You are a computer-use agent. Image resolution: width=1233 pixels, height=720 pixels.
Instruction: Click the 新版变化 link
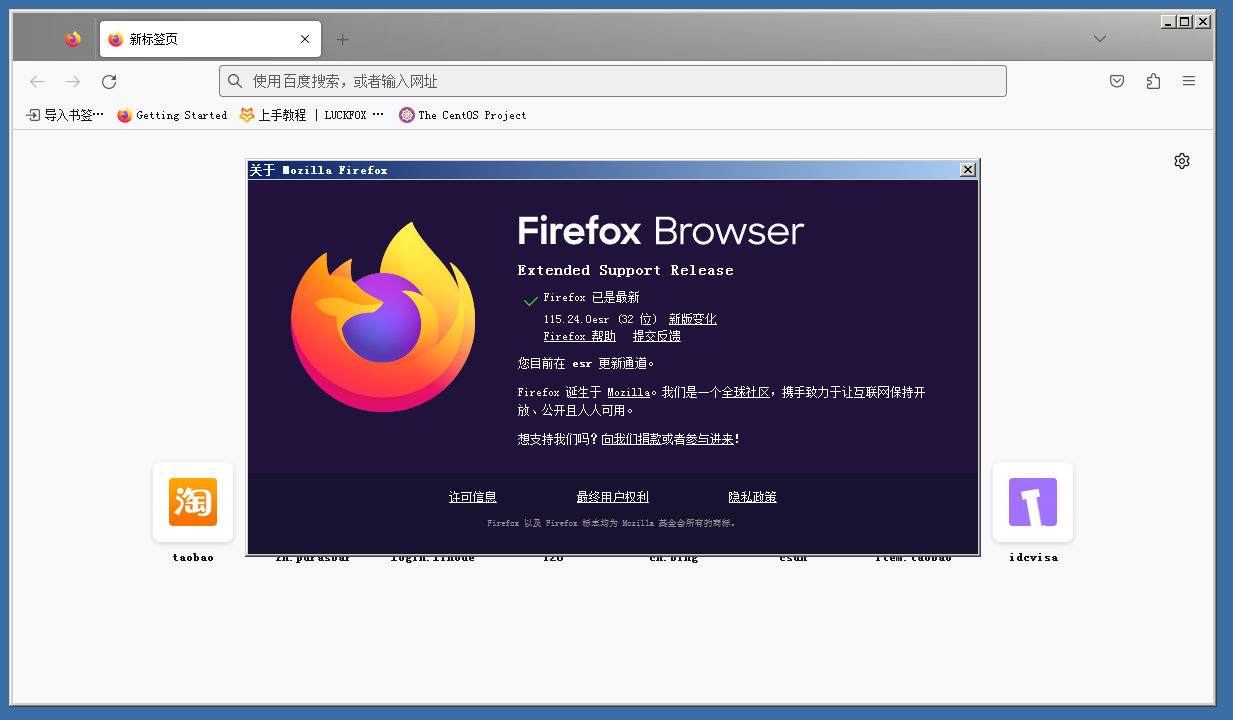[x=692, y=319]
